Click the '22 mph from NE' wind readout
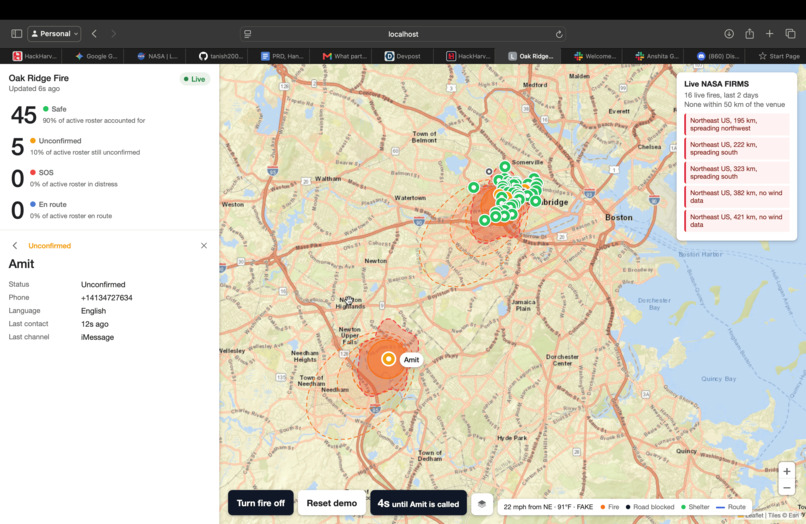 pos(548,507)
